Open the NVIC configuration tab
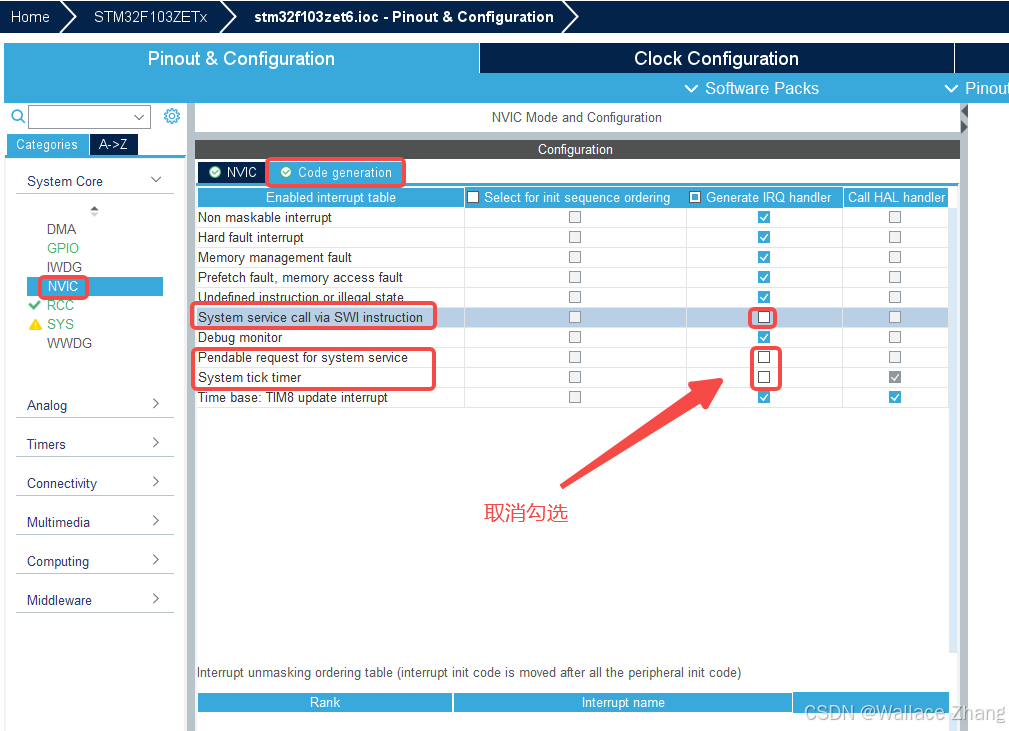The image size is (1009, 731). pos(232,172)
